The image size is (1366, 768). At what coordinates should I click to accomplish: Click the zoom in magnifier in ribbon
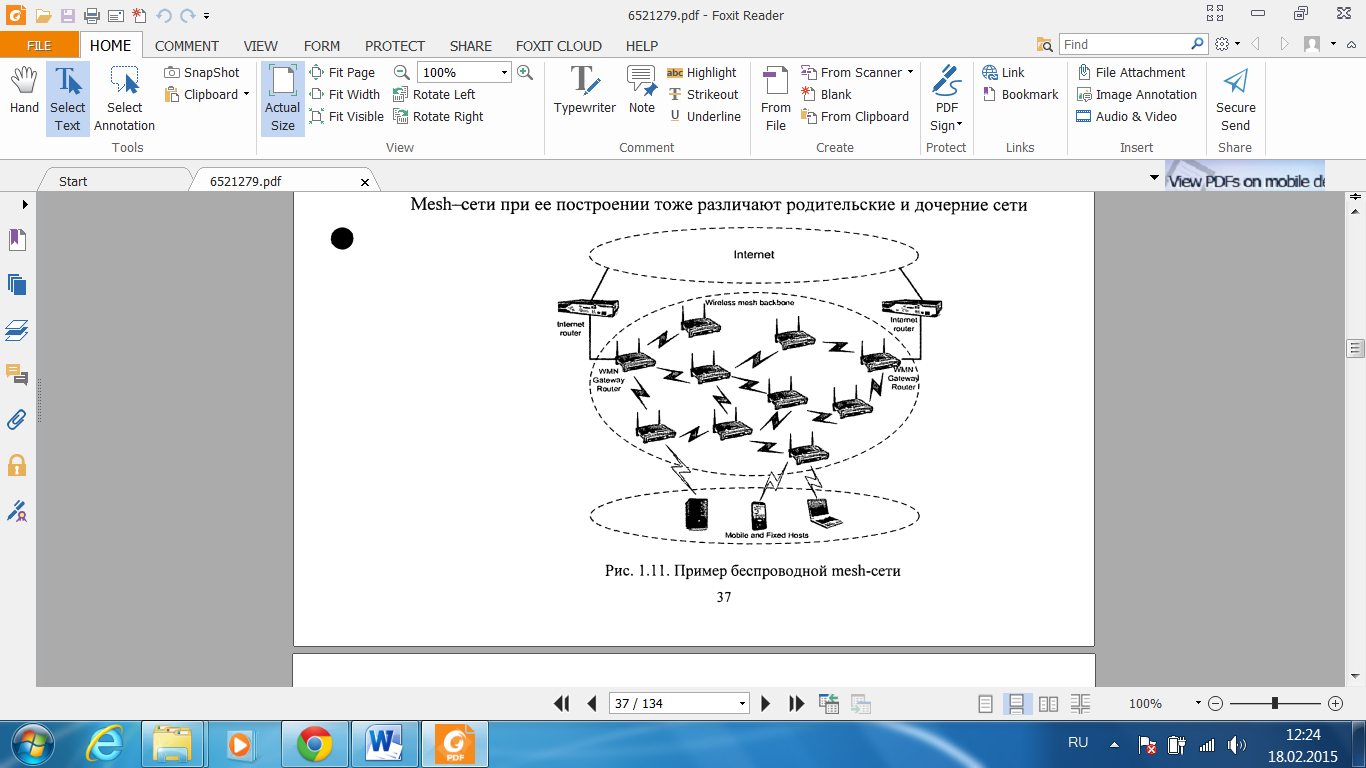(x=525, y=72)
